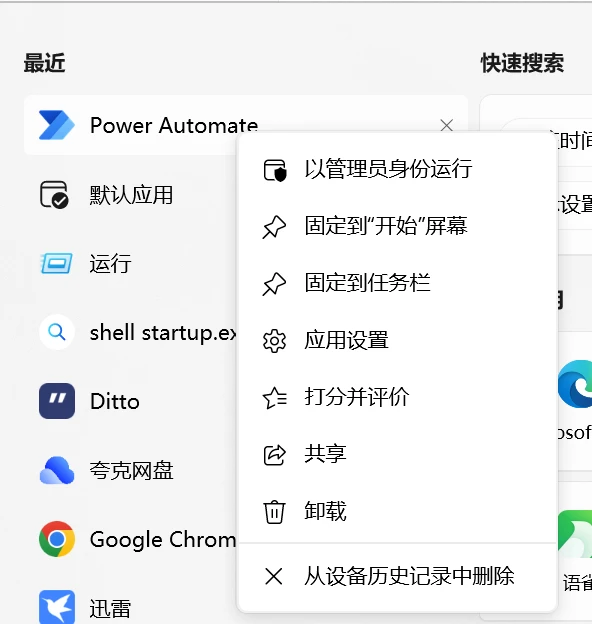Open 夸克网盘 cloud icon

tap(57, 470)
